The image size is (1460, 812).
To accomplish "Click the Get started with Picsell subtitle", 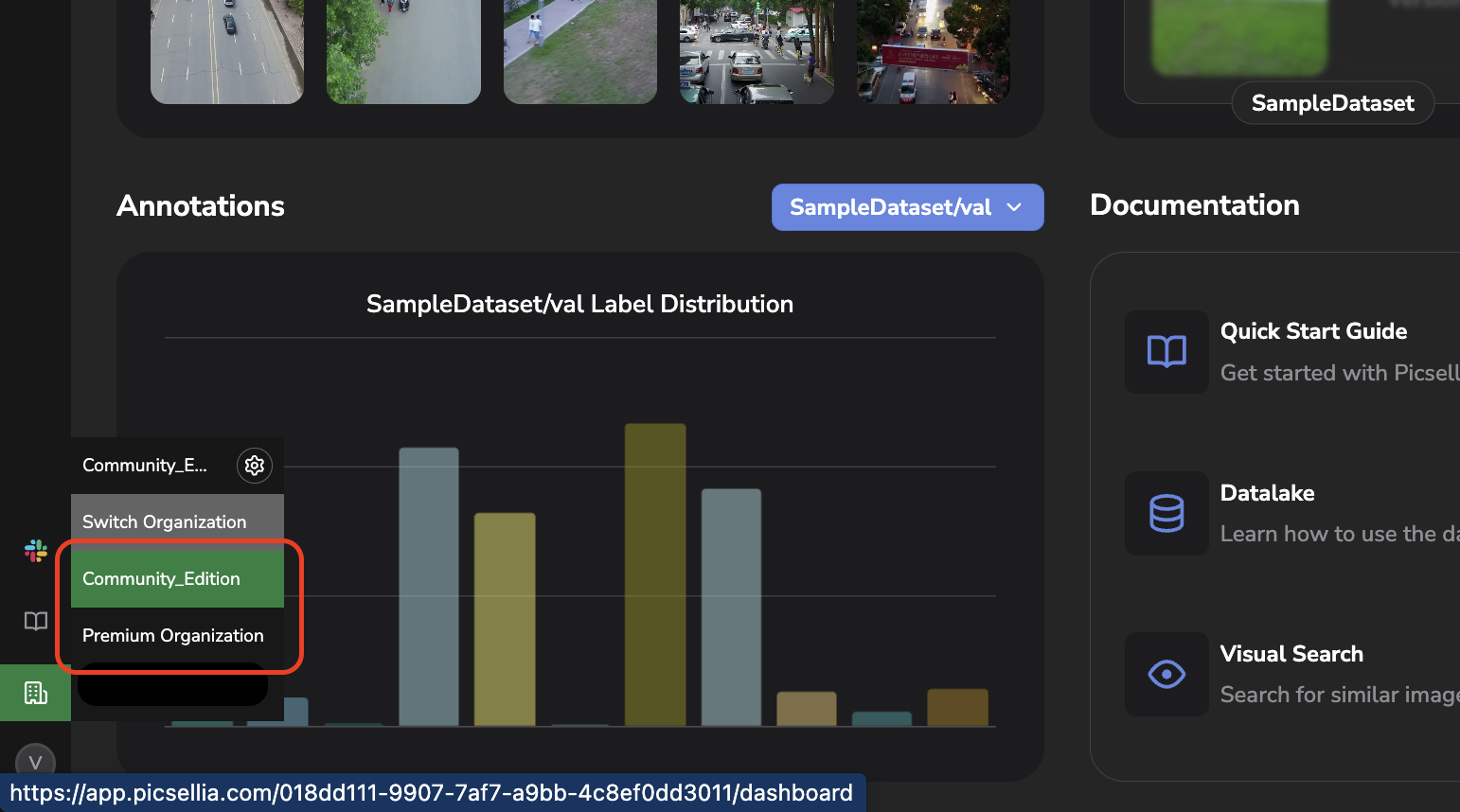I will (x=1340, y=373).
